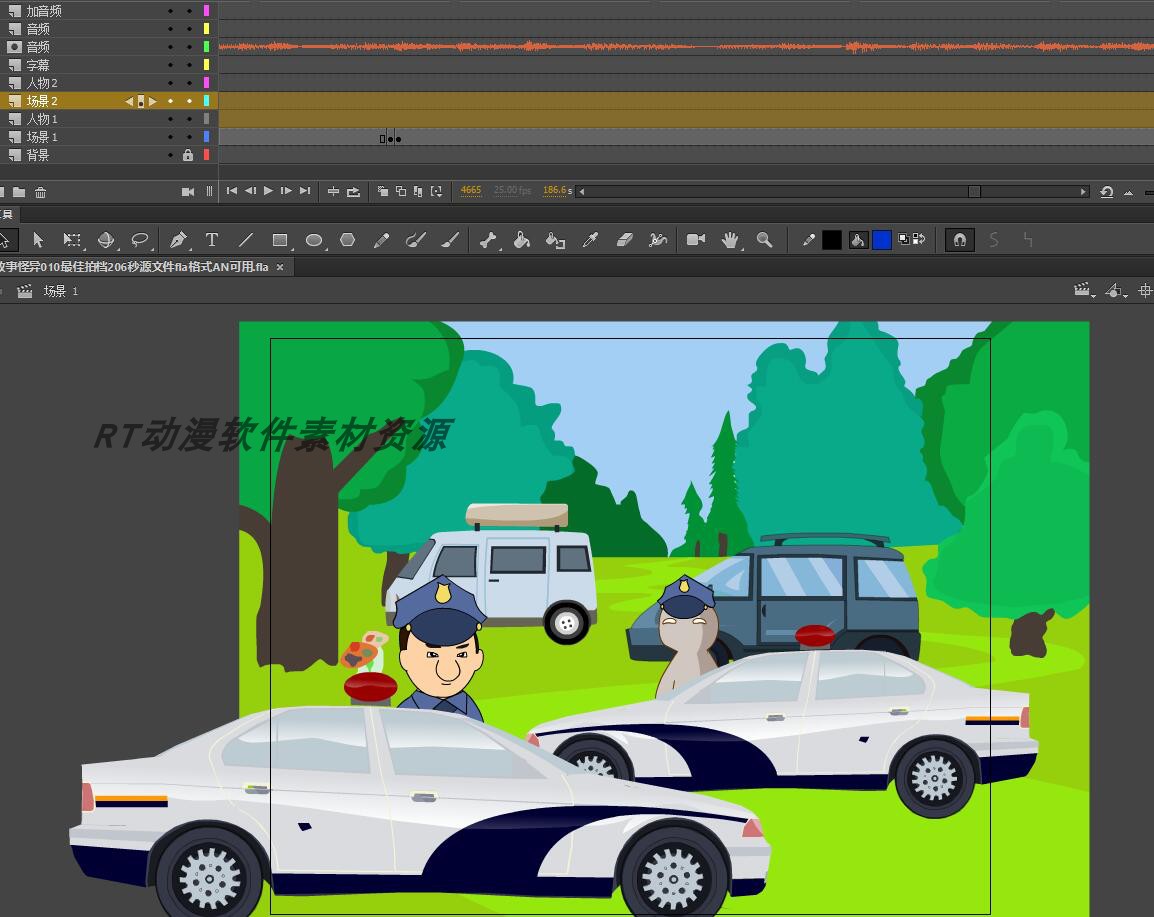The width and height of the screenshot is (1154, 917).
Task: Open the Edit Symbols dropdown
Action: [x=1116, y=291]
